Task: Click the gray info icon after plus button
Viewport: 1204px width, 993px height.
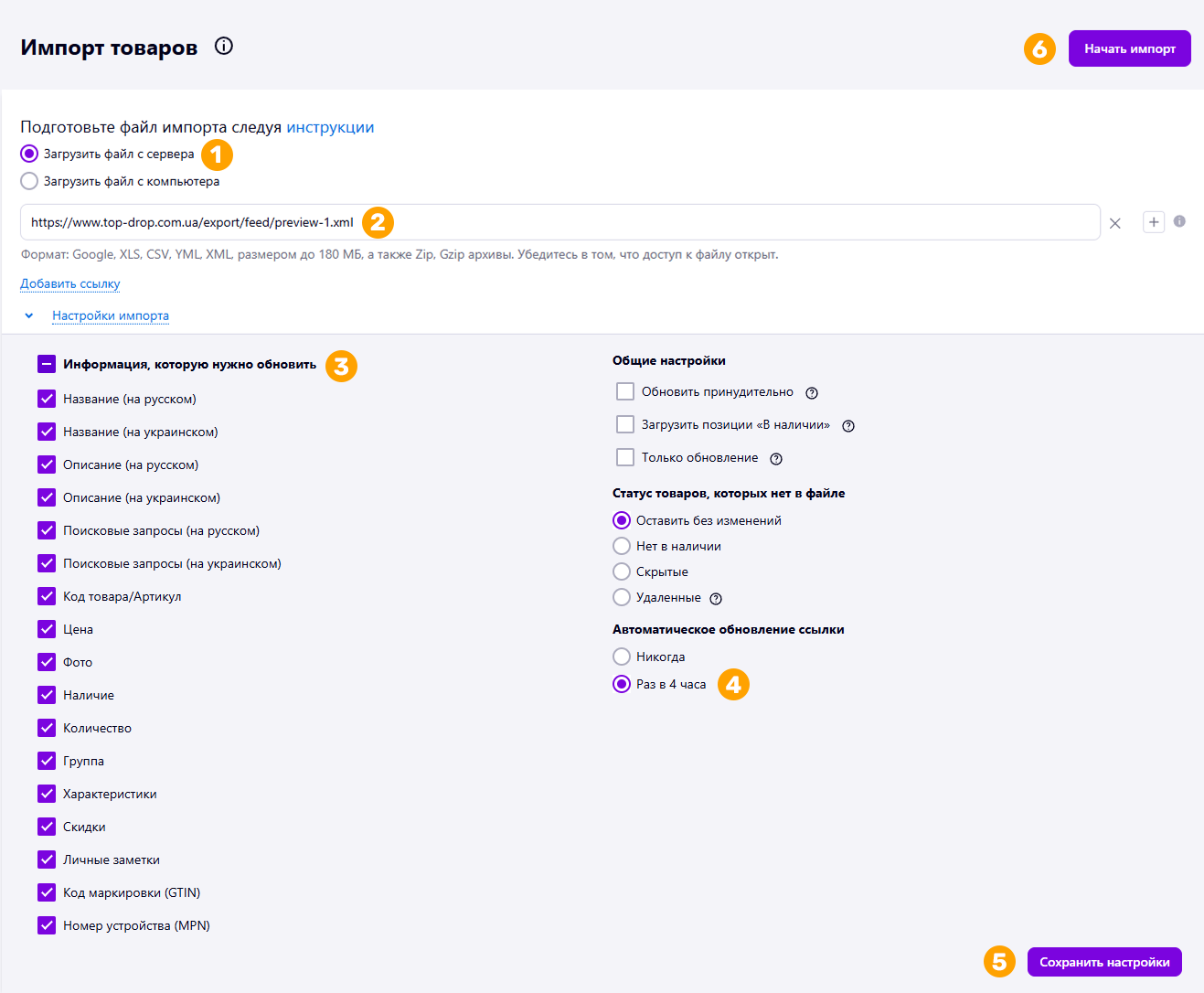Action: coord(1179,221)
